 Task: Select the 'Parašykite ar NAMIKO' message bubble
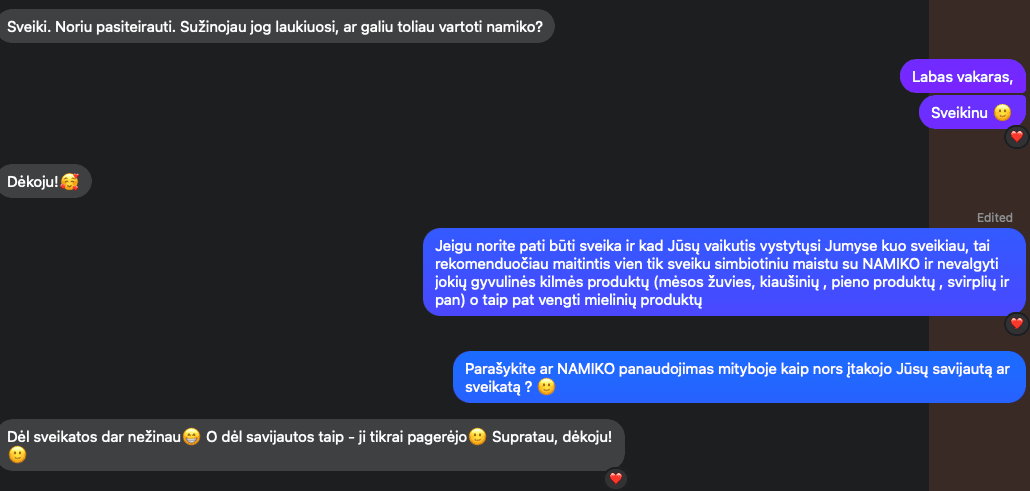coord(740,377)
